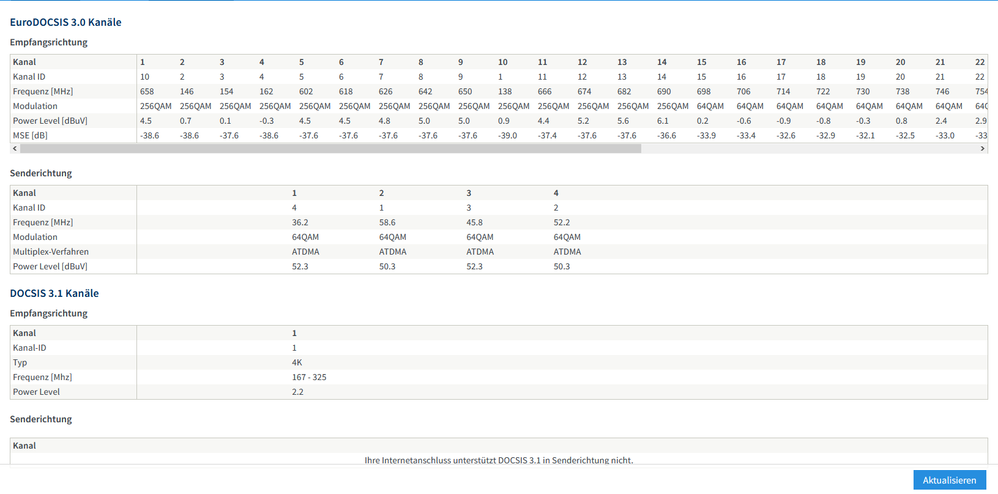Click the Senderichtung label under EuroDOCSIS 3.0
Viewport: 998px width, 494px height.
pos(41,173)
